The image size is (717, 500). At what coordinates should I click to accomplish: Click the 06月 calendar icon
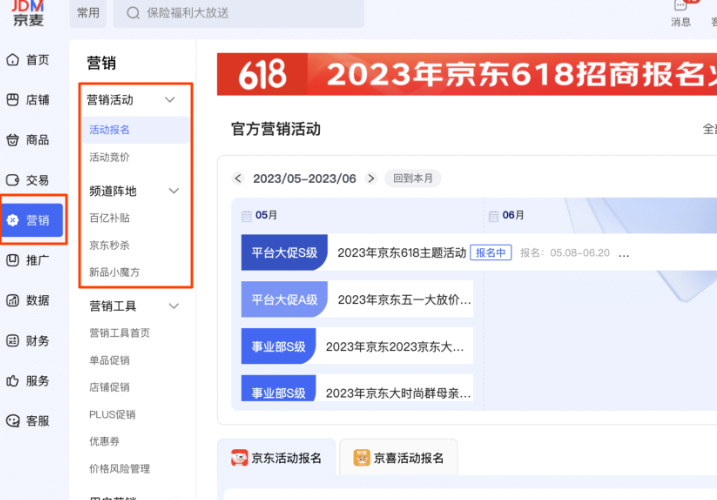(x=493, y=216)
